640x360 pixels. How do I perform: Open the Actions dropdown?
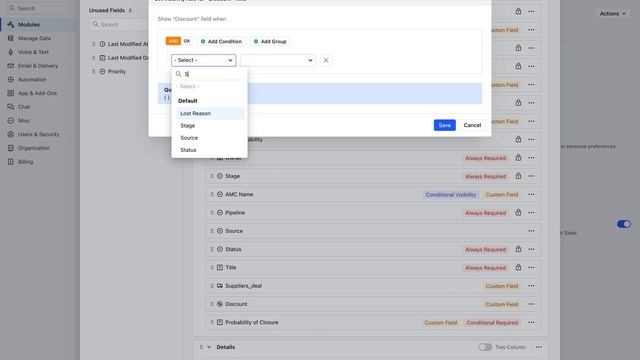click(612, 13)
